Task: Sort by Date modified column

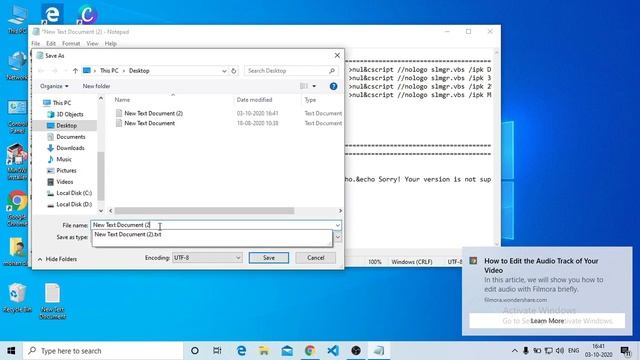Action: [254, 100]
